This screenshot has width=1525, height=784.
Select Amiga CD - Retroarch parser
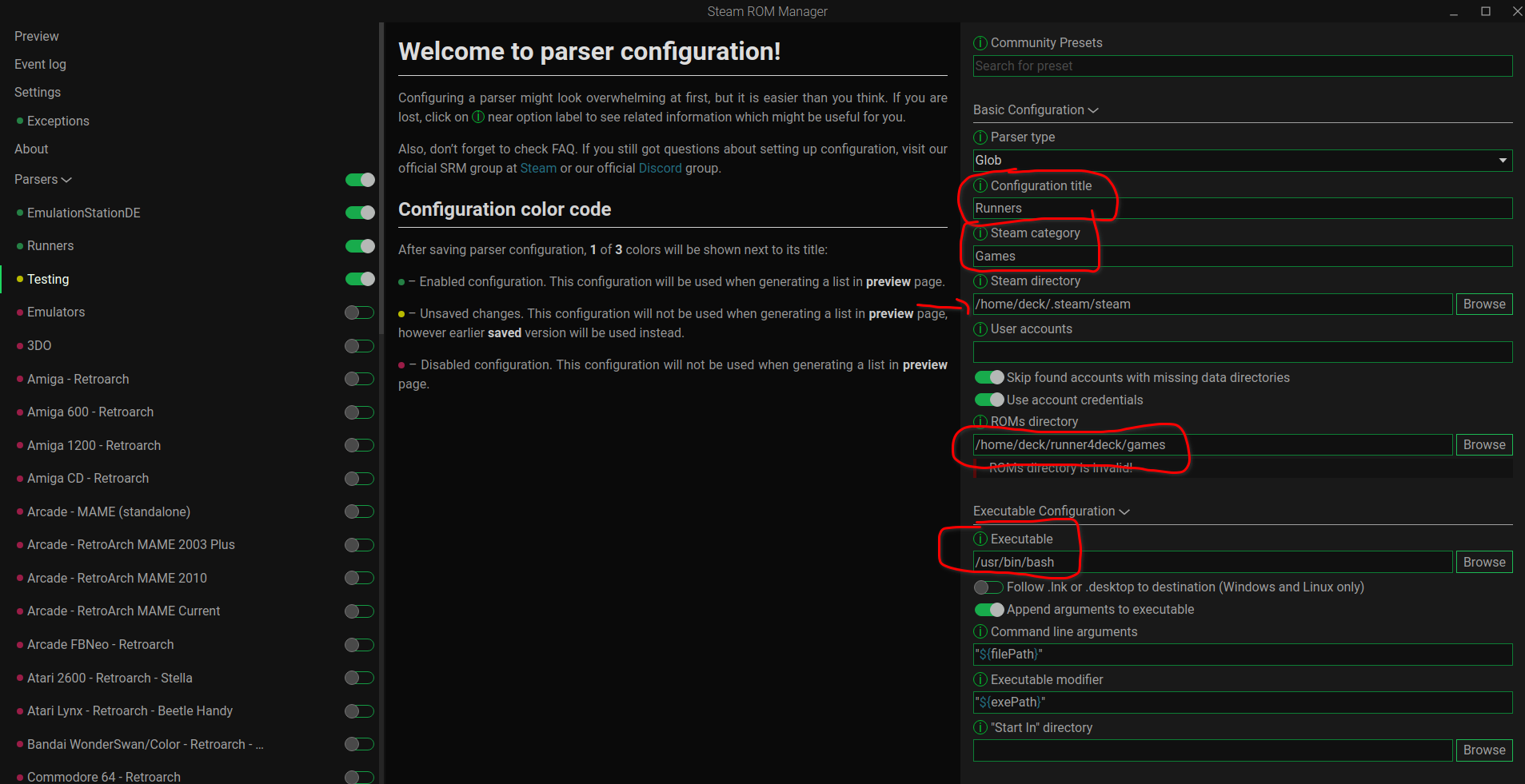click(x=88, y=479)
